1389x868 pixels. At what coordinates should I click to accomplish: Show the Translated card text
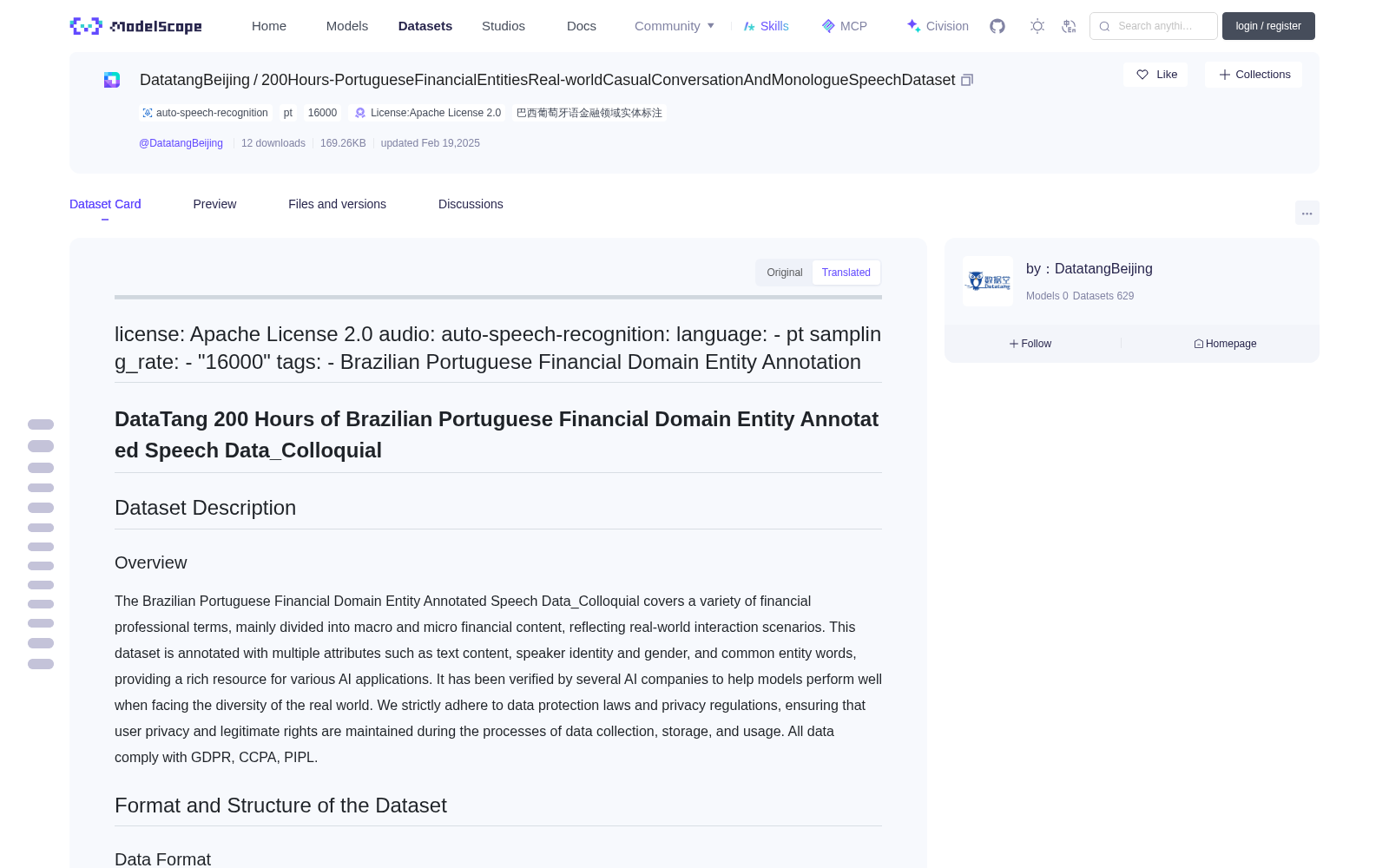[846, 273]
